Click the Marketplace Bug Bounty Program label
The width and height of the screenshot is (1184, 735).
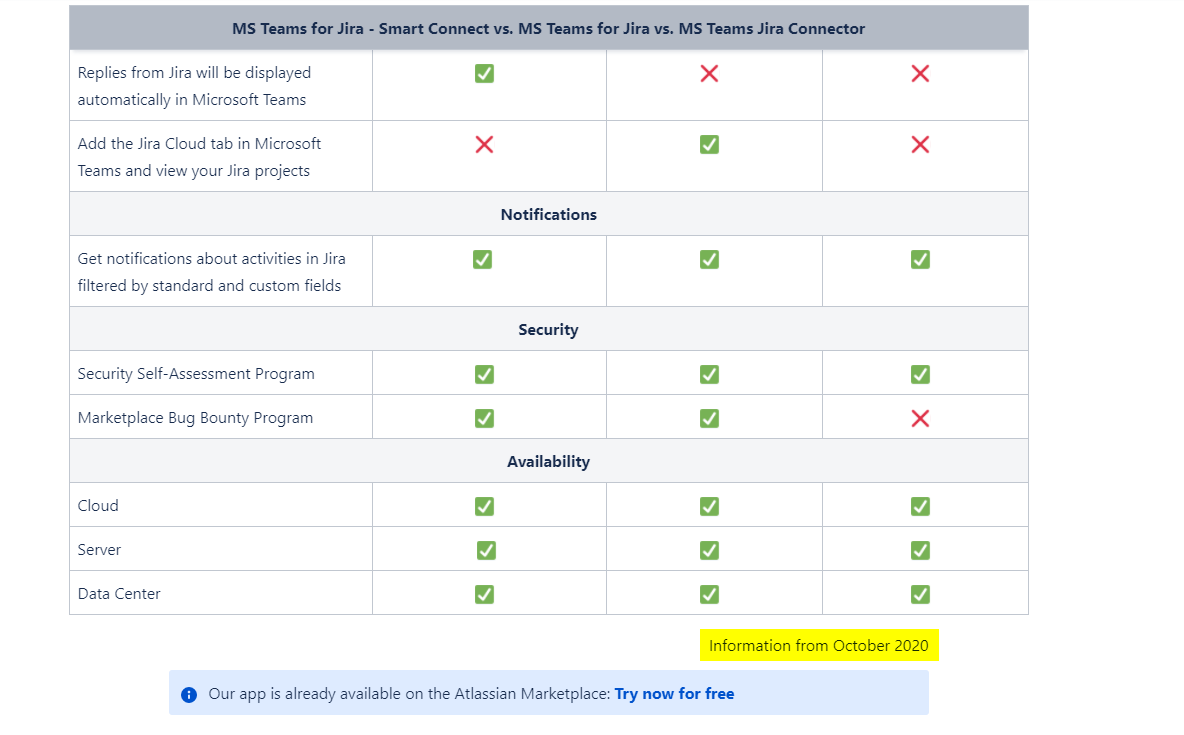pyautogui.click(x=196, y=418)
